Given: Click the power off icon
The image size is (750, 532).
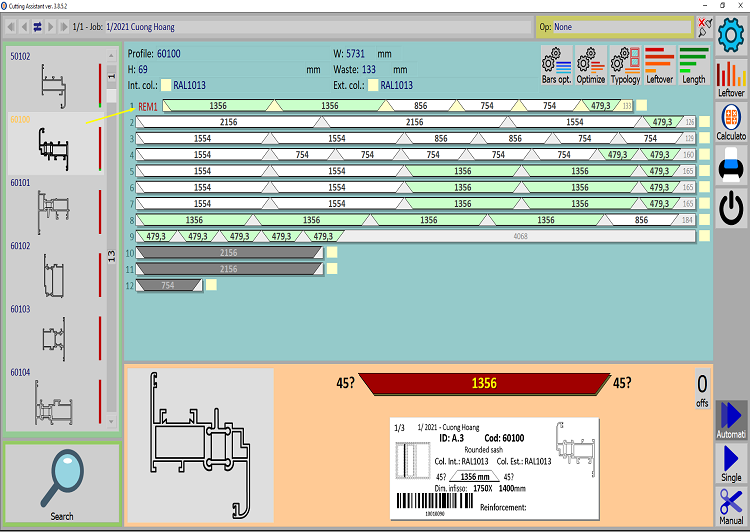Looking at the screenshot, I should (731, 208).
